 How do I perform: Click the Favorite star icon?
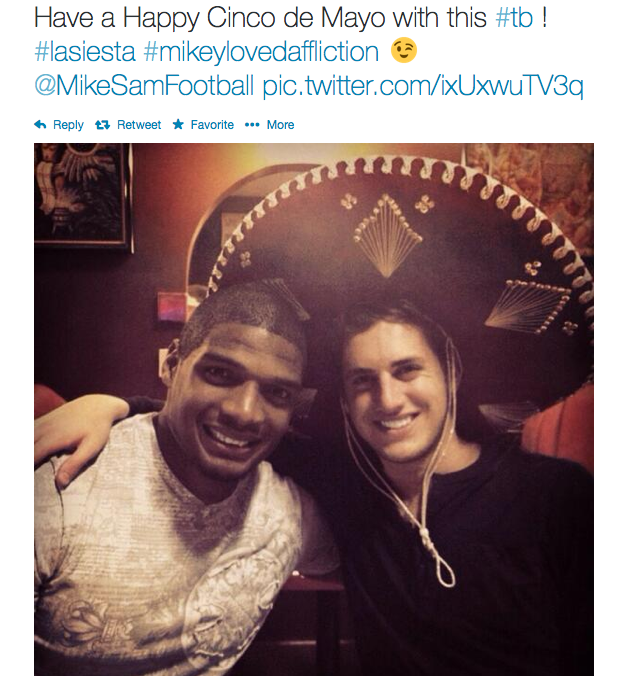(178, 125)
